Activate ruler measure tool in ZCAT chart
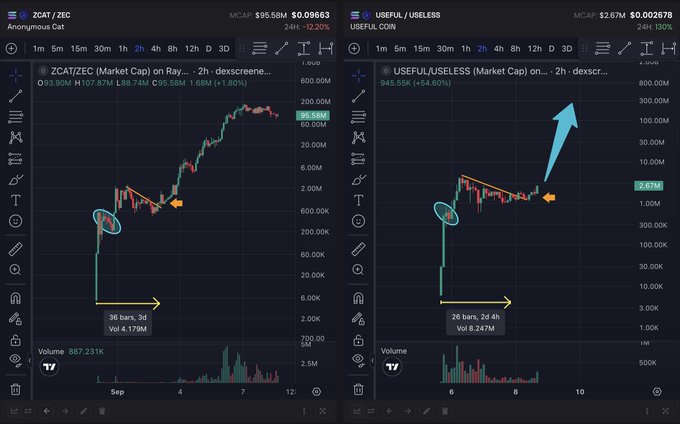This screenshot has width=680, height=424. [x=16, y=249]
